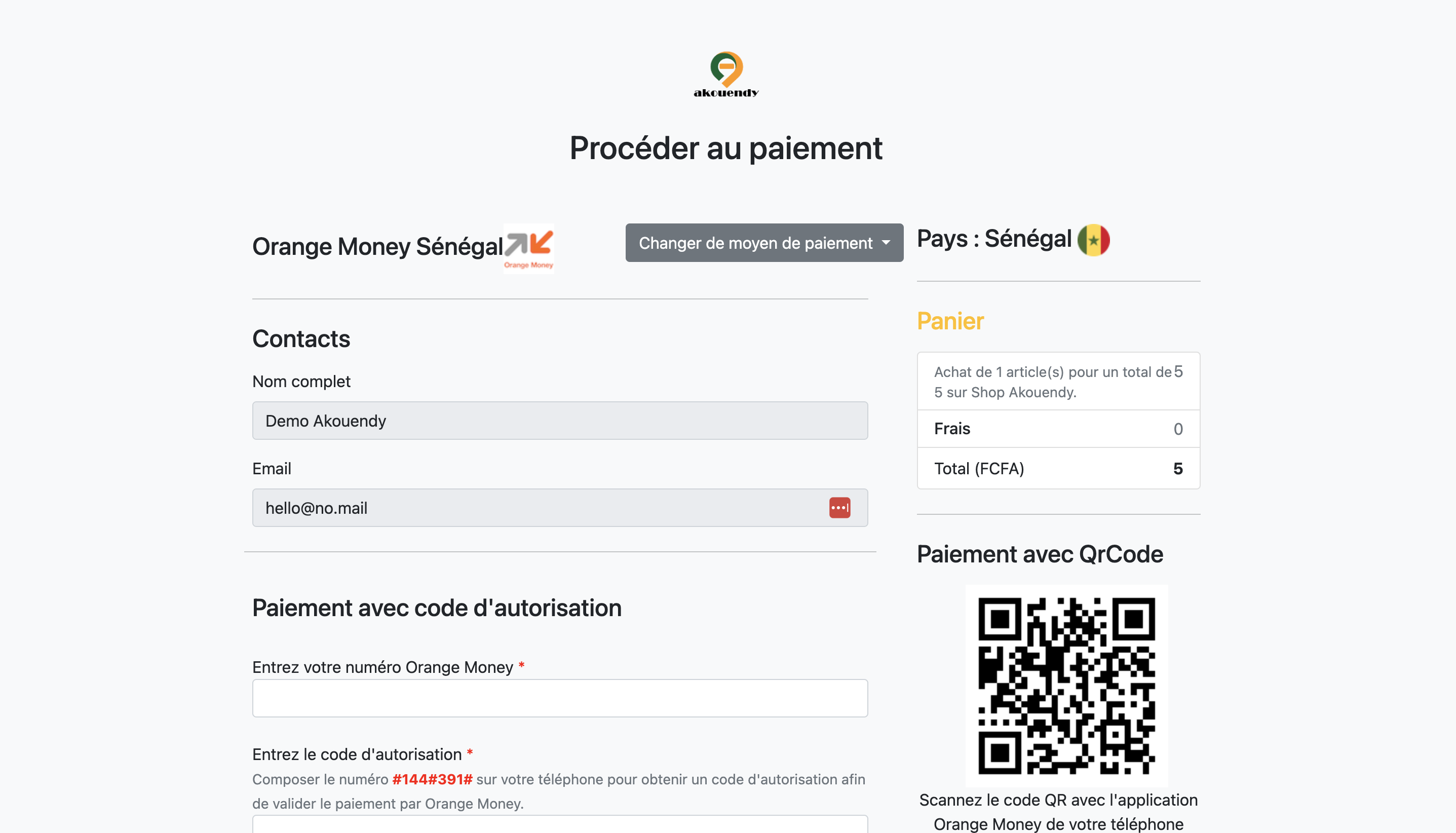Click the Email field containing hello@no.mail
The width and height of the screenshot is (1456, 833).
coord(538,508)
